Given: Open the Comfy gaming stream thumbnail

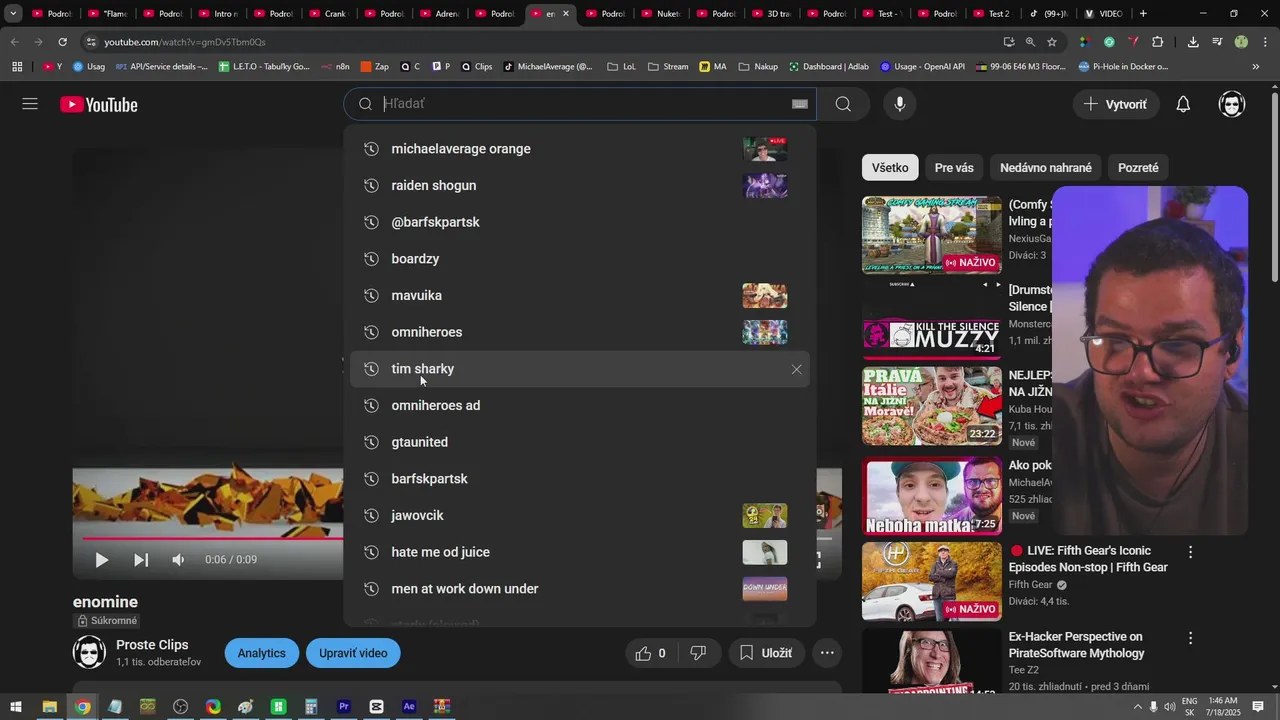Looking at the screenshot, I should [x=932, y=235].
